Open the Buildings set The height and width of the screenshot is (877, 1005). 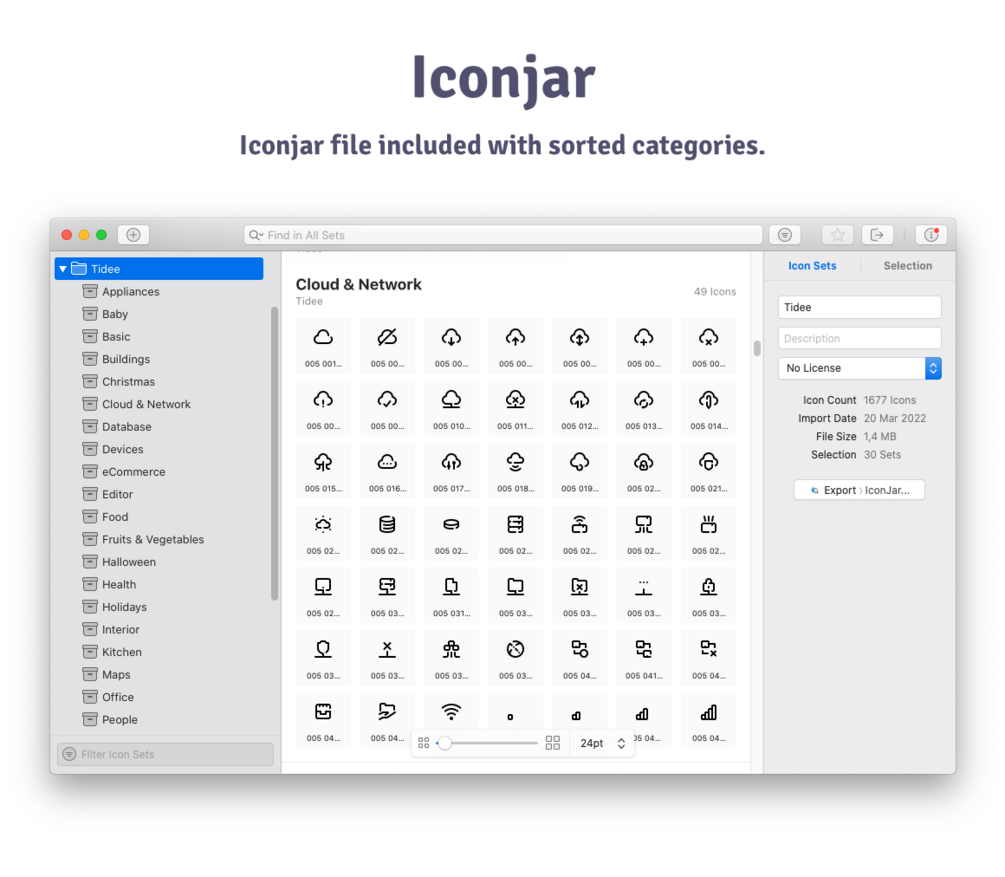[126, 359]
